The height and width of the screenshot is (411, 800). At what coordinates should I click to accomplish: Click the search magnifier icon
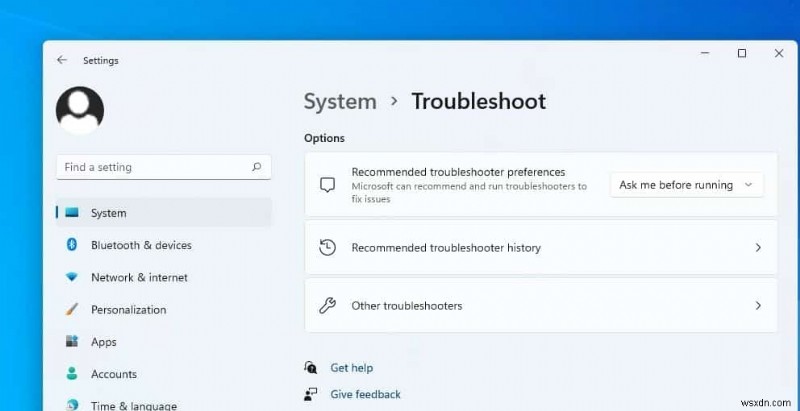click(257, 167)
